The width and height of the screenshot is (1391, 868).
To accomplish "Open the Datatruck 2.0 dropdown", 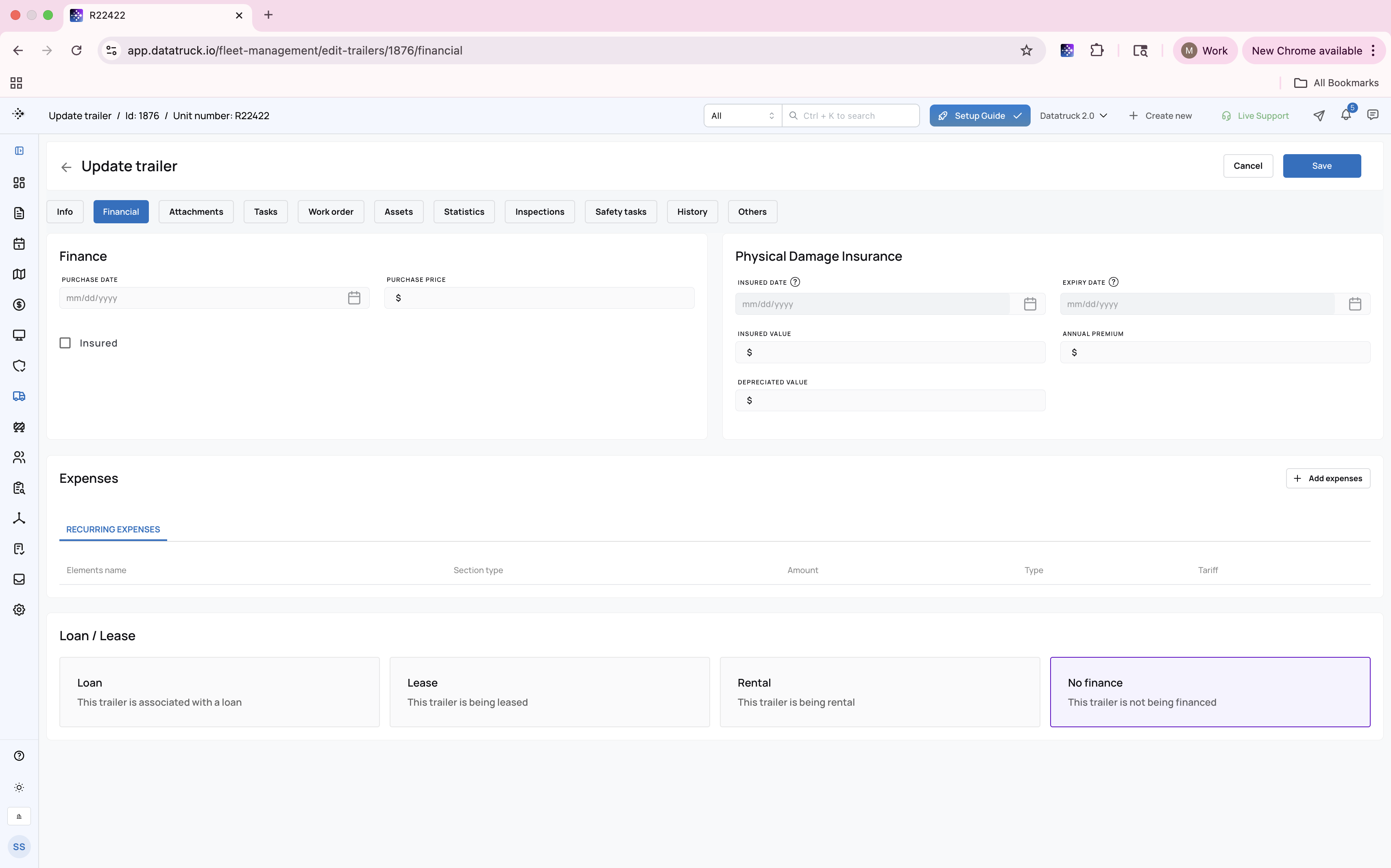I will tap(1073, 116).
